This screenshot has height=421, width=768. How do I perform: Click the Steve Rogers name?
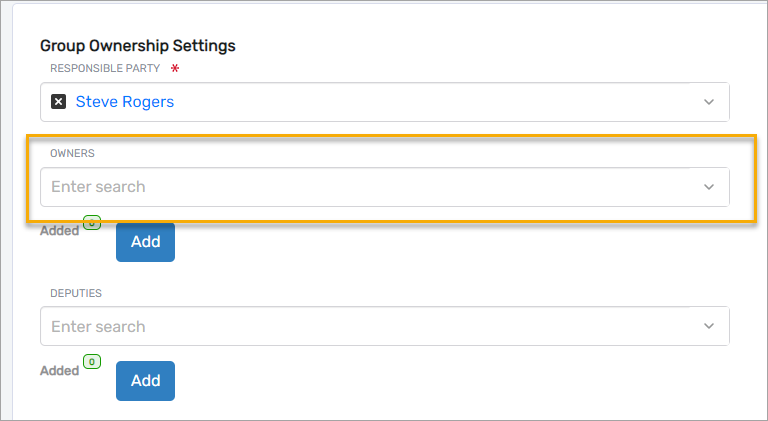[124, 102]
